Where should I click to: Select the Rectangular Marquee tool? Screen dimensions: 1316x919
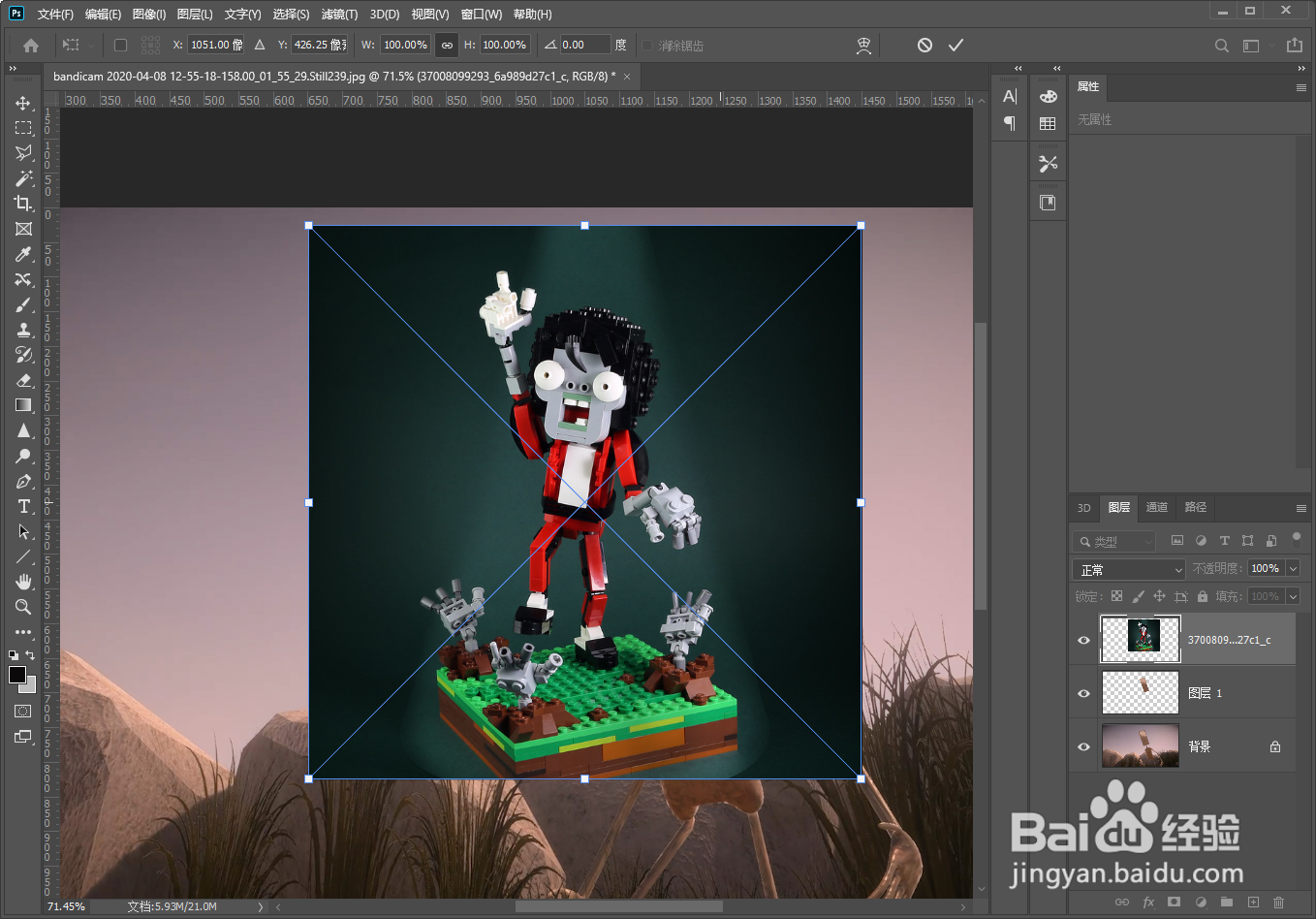click(x=23, y=128)
